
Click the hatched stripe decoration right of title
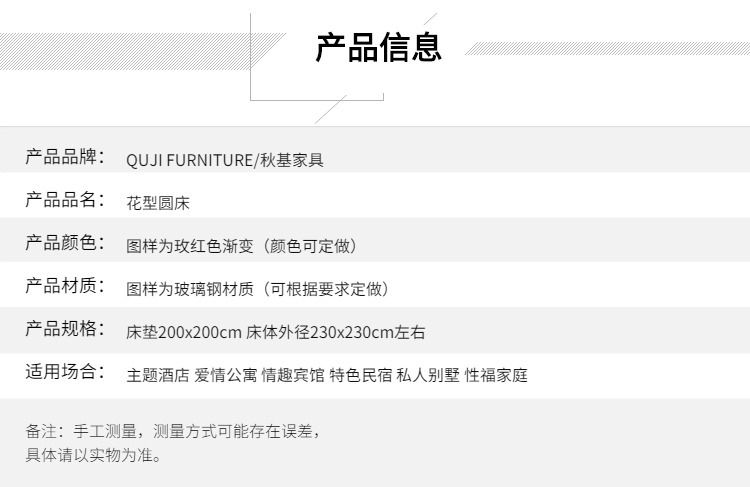[607, 48]
